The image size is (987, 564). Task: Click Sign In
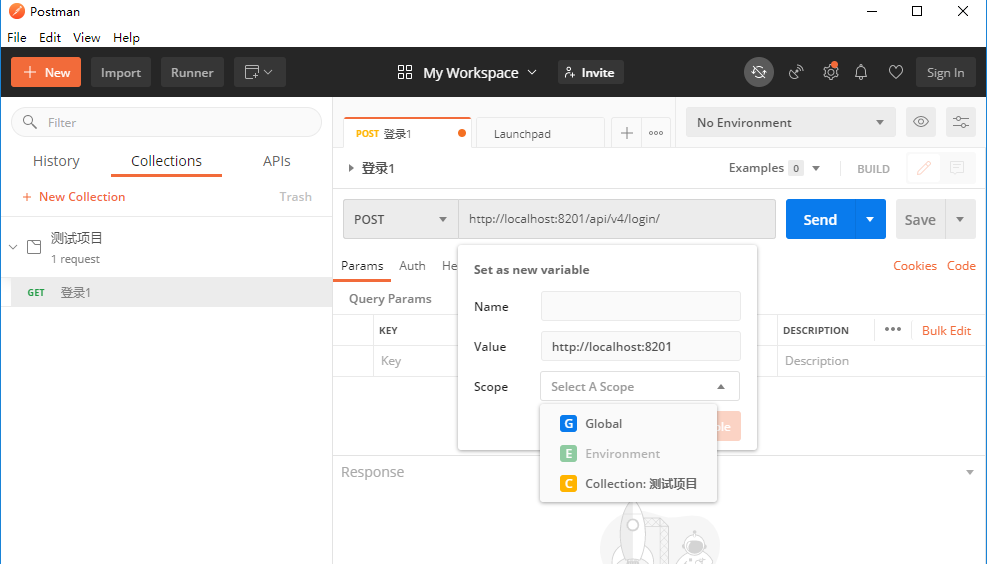(945, 72)
